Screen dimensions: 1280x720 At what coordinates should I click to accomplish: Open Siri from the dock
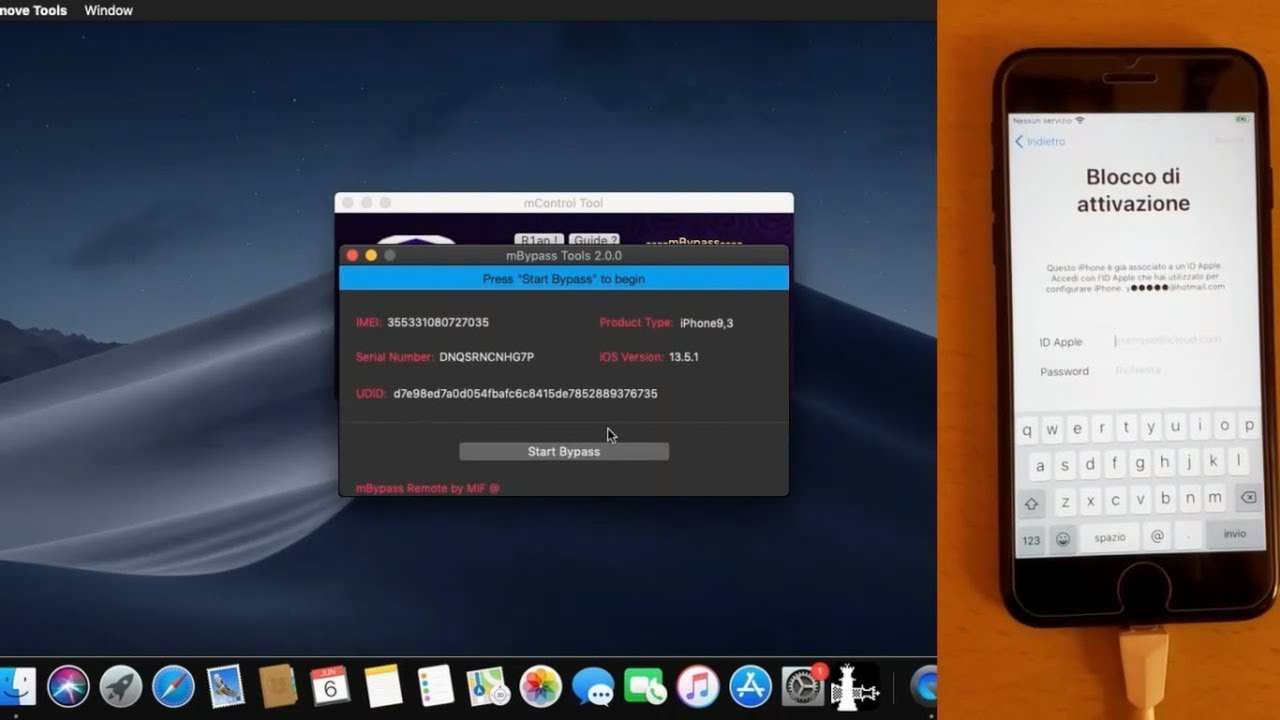pos(68,687)
